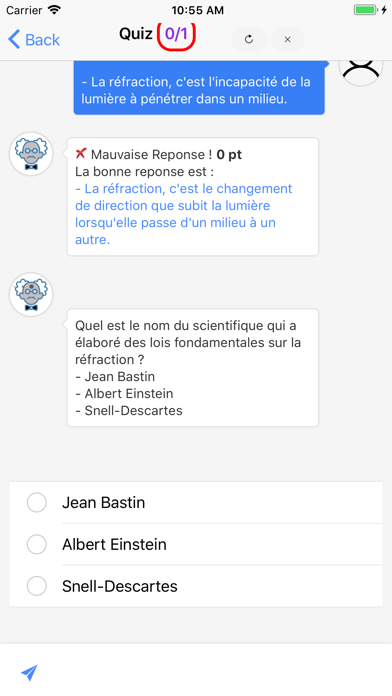Image resolution: width=392 pixels, height=696 pixels.
Task: Tap the Back chevron arrow
Action: click(14, 40)
